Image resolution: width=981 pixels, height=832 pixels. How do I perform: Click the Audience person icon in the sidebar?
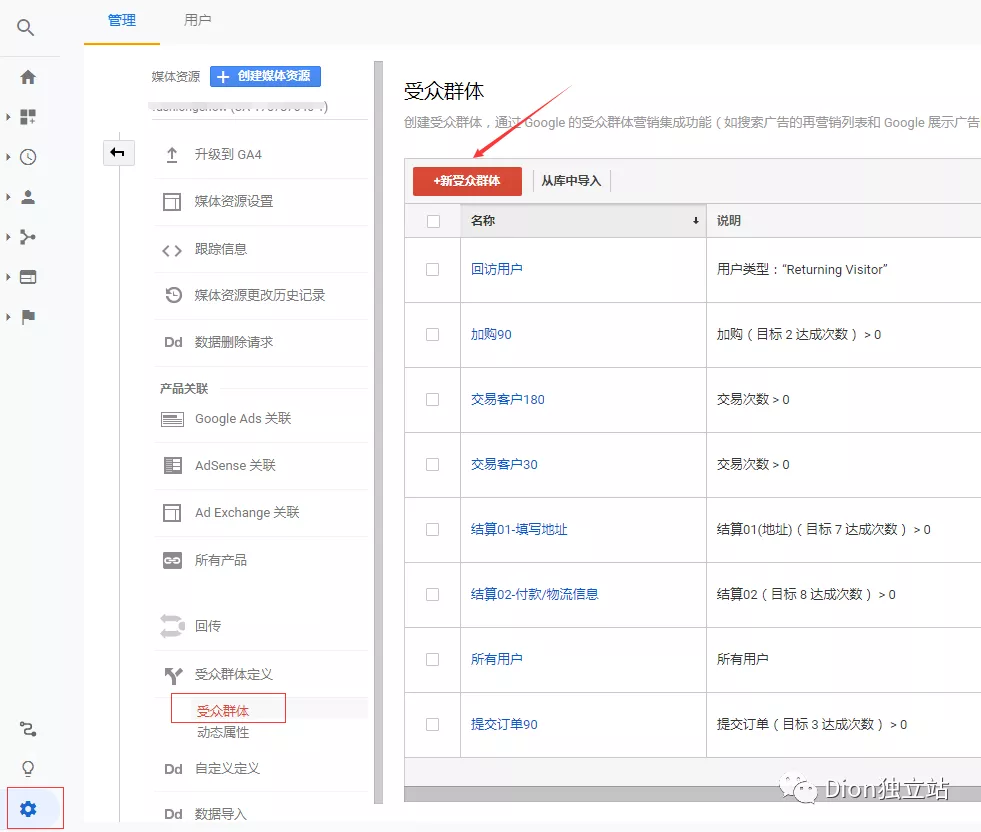tap(28, 196)
